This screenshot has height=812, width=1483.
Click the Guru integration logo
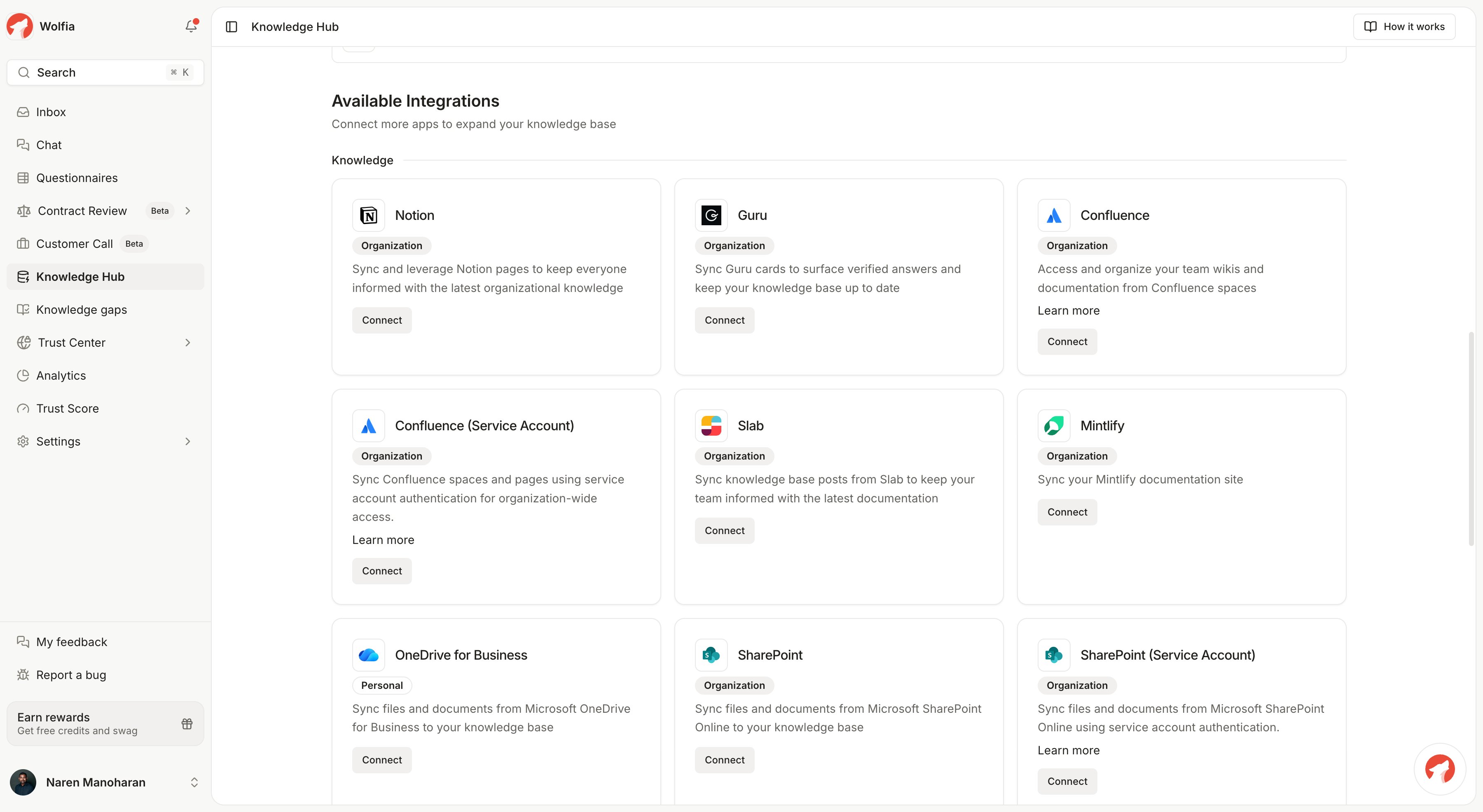coord(711,215)
